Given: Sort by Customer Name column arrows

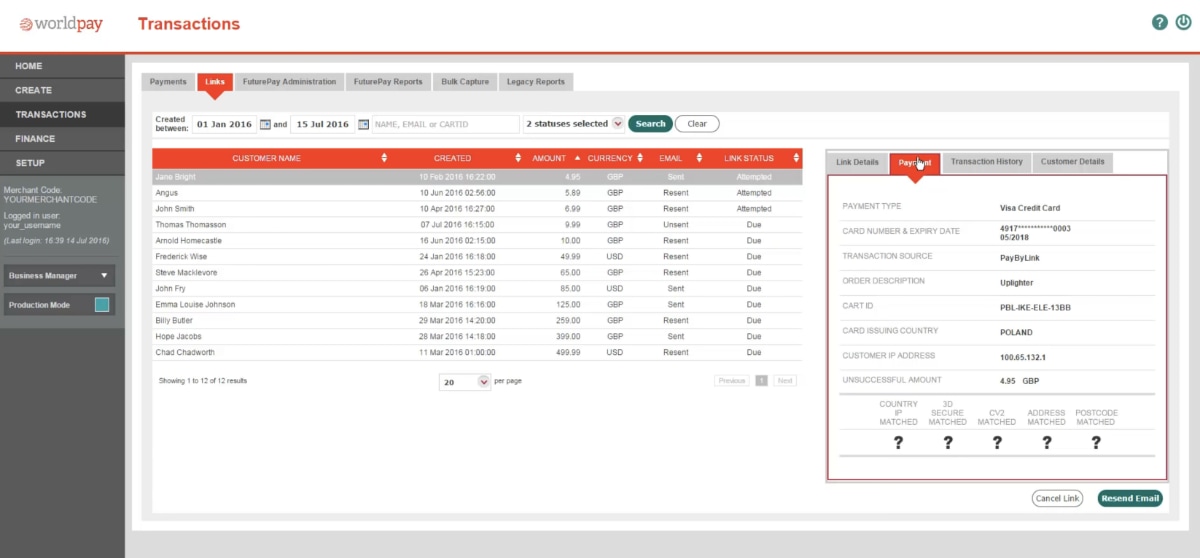Looking at the screenshot, I should tap(385, 158).
